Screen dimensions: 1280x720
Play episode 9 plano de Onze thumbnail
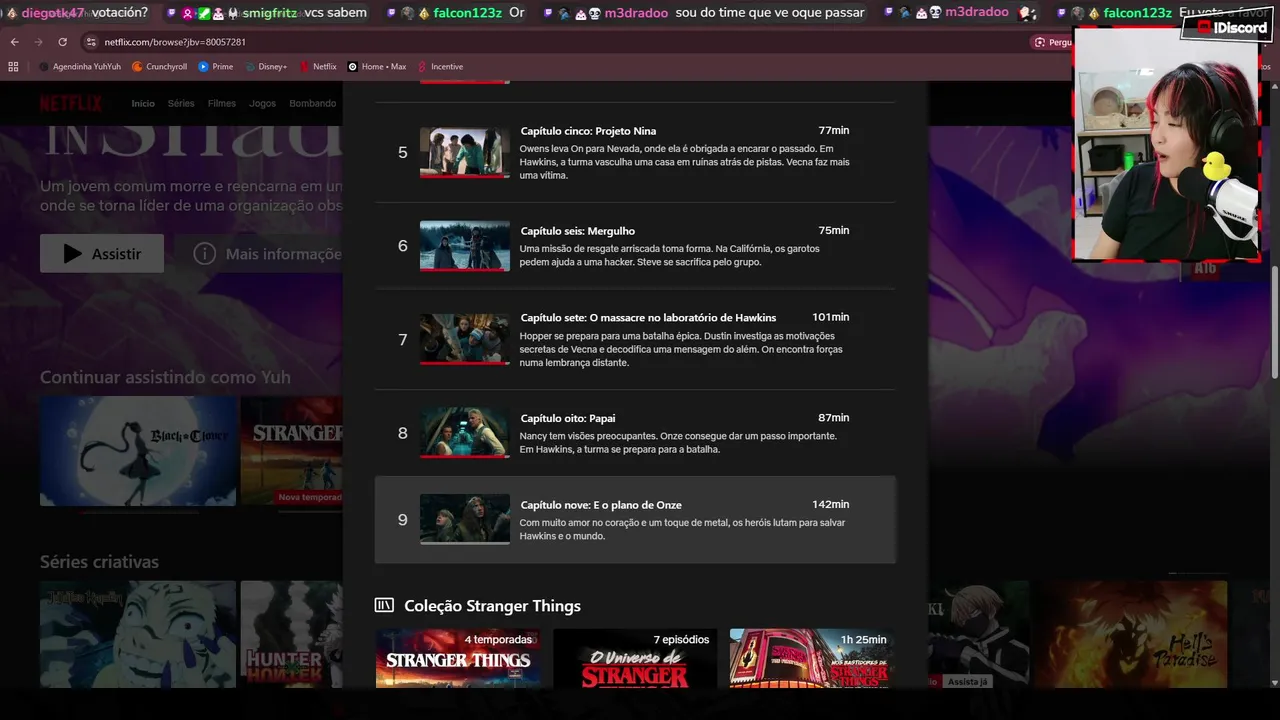[465, 519]
